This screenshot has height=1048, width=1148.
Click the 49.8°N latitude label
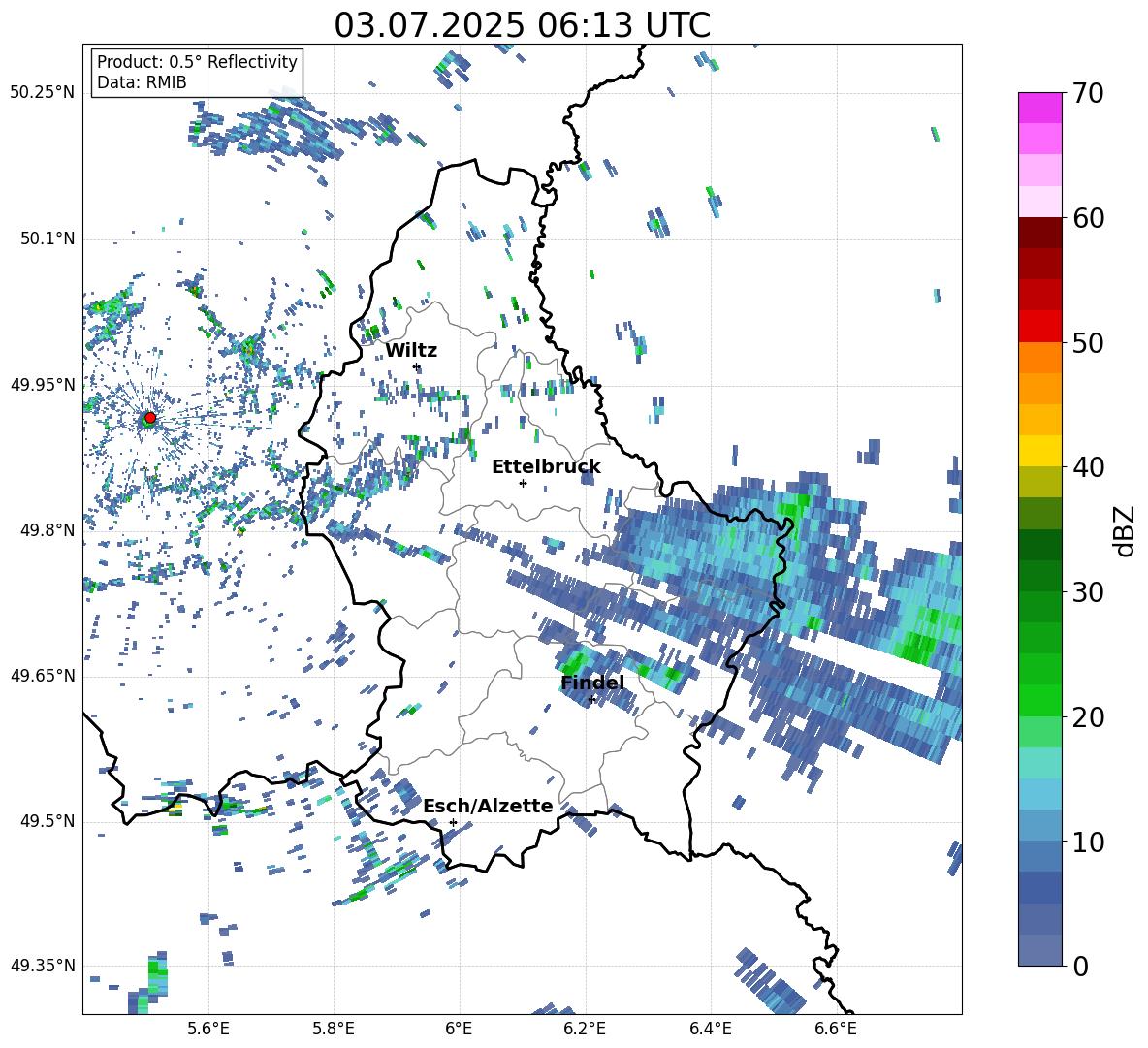coord(48,530)
